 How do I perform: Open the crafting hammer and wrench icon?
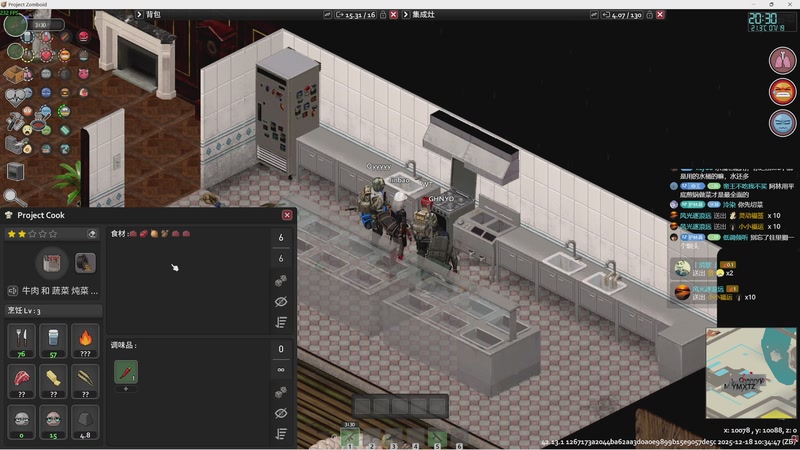click(14, 121)
